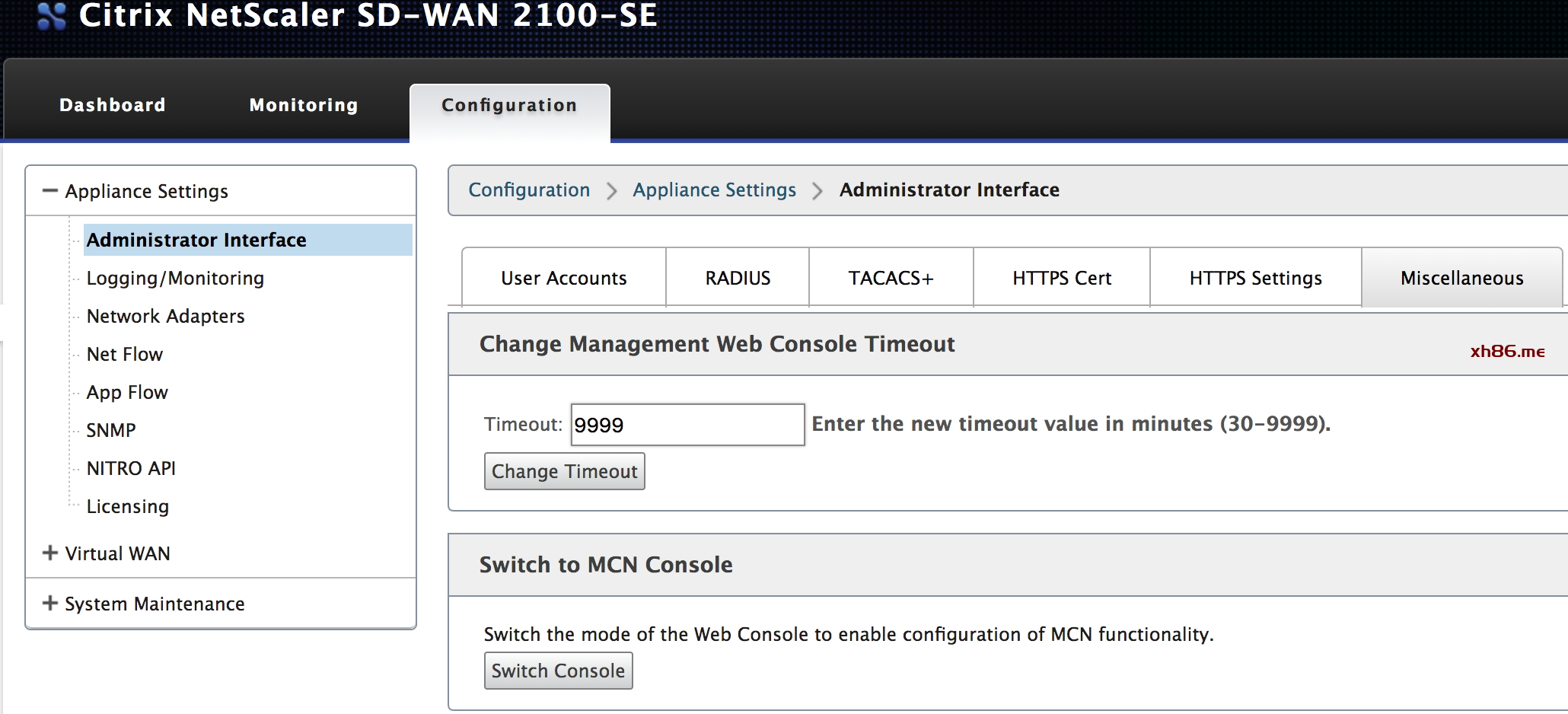Click the Switch Console button
The width and height of the screenshot is (1568, 714).
[x=558, y=671]
